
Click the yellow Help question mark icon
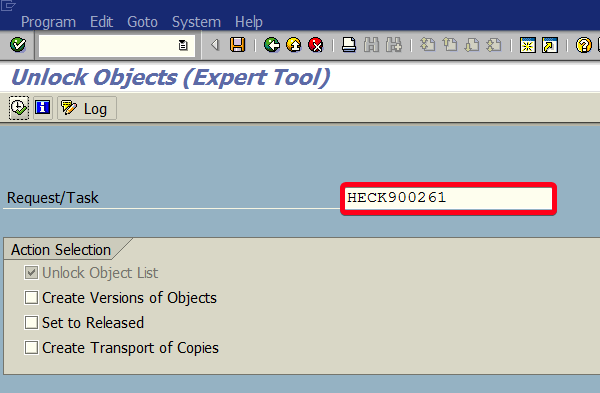(584, 45)
